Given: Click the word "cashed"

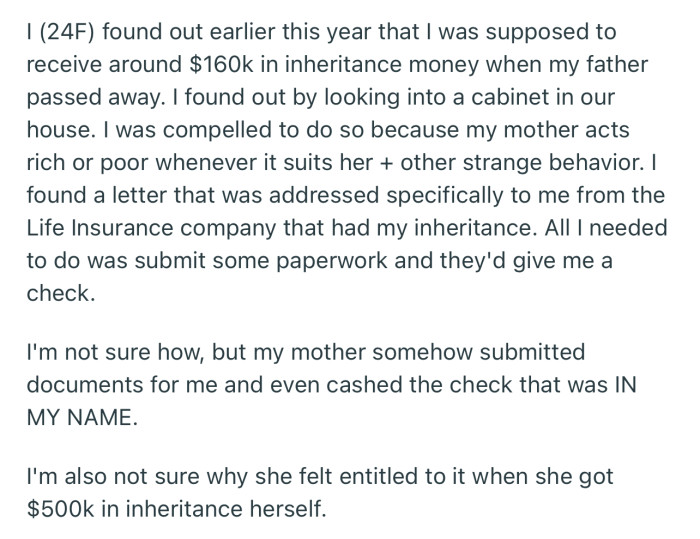Looking at the screenshot, I should (364, 384).
